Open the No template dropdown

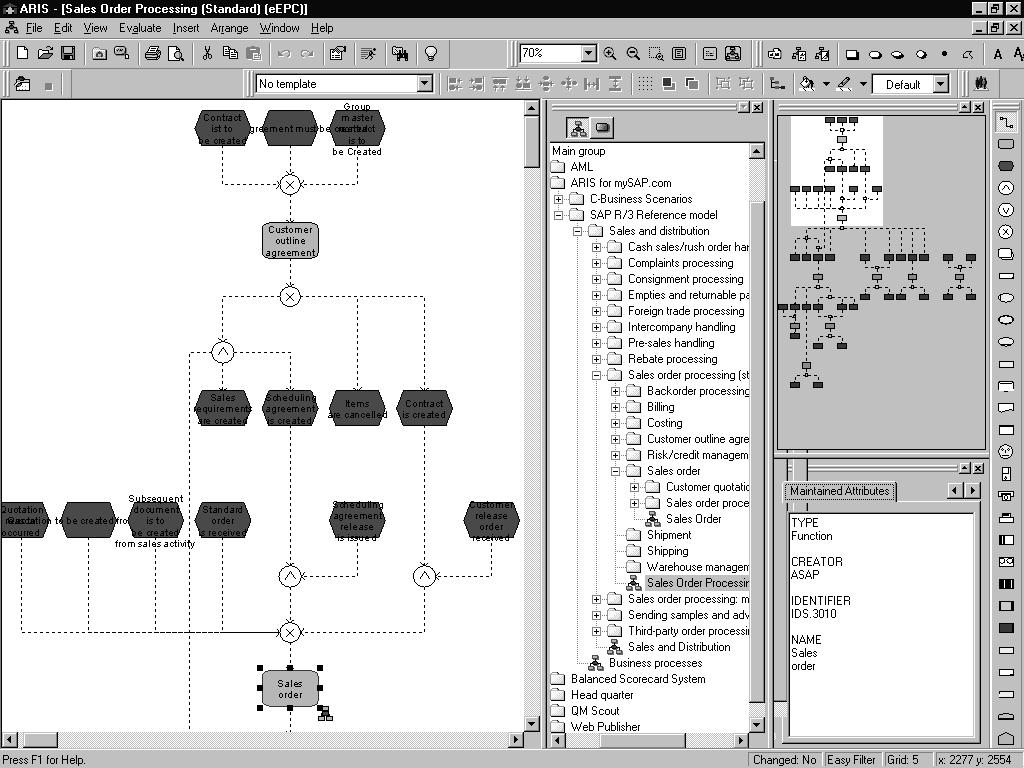tap(424, 84)
